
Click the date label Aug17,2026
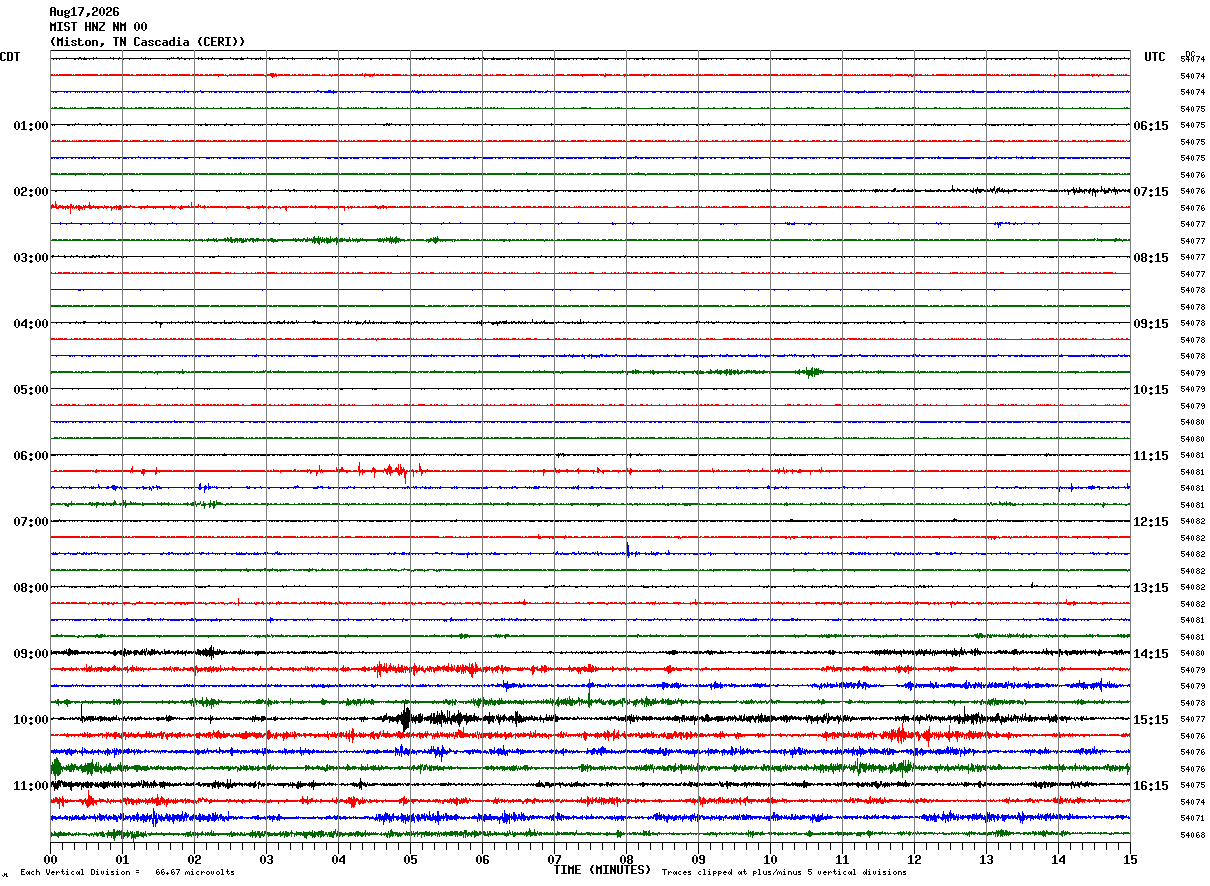[84, 12]
